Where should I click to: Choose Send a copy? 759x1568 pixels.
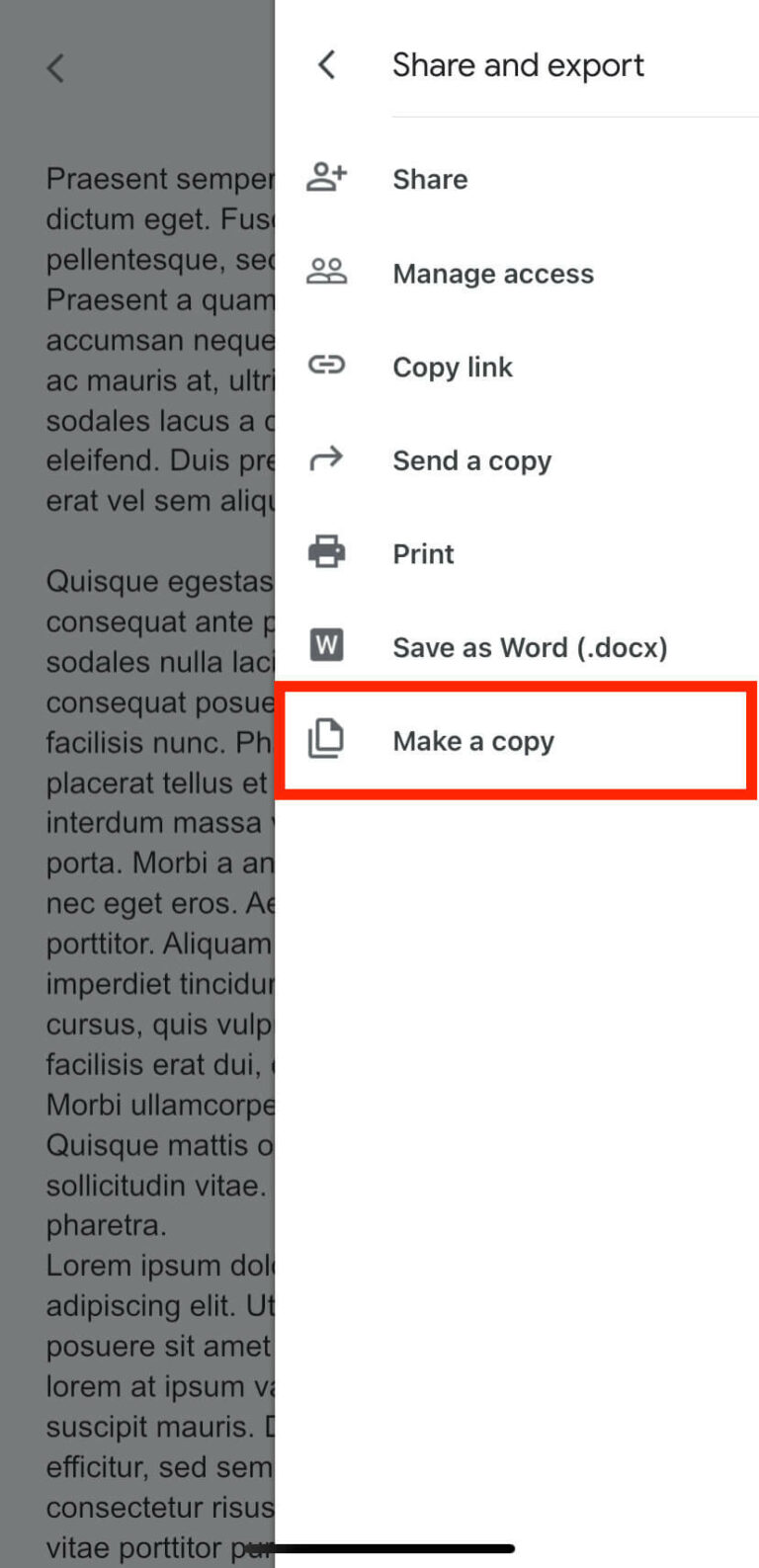point(517,460)
